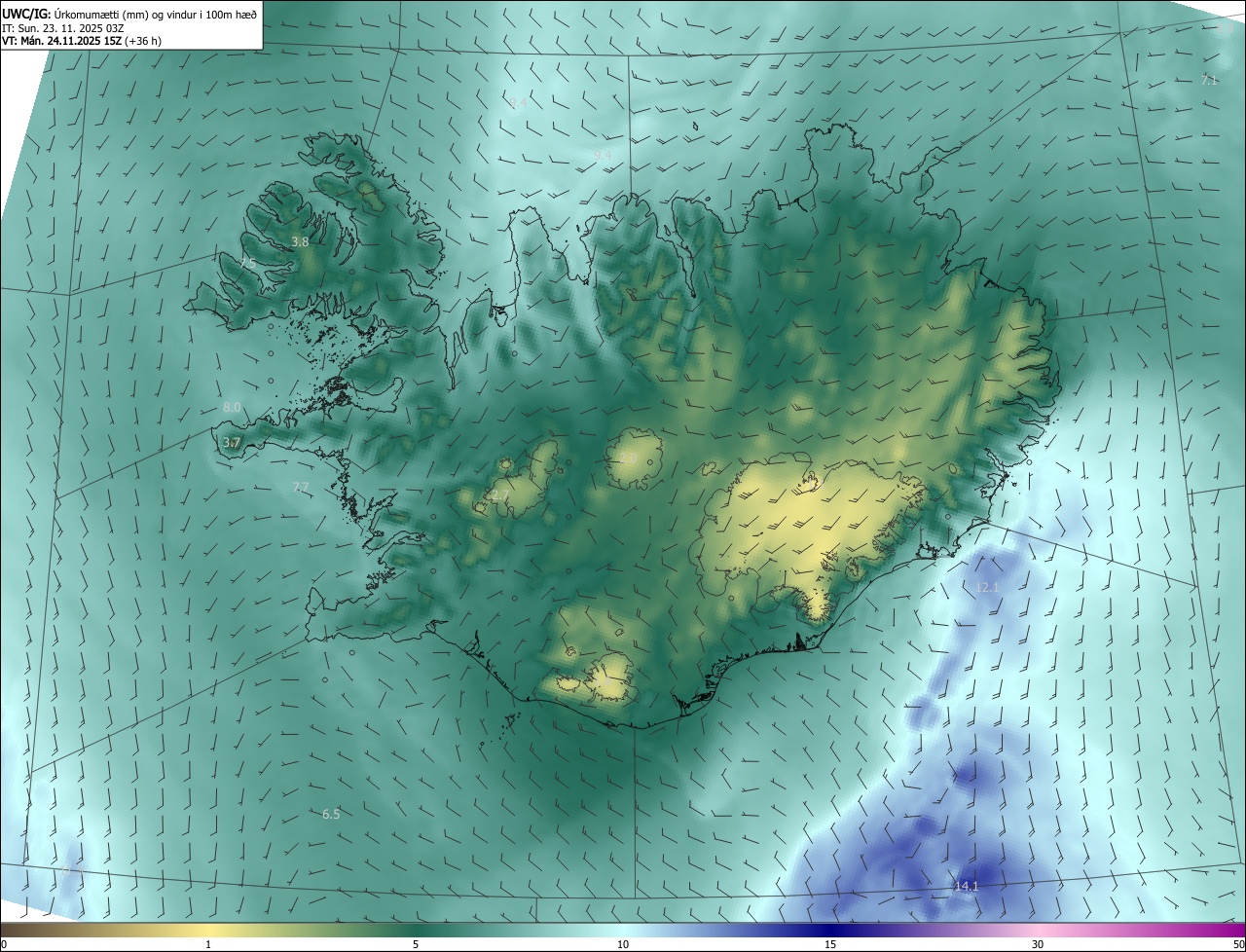Click the title line beginning "UWC/IG: Úrkomumætti"
Viewport: 1246px width, 952px height.
point(129,13)
